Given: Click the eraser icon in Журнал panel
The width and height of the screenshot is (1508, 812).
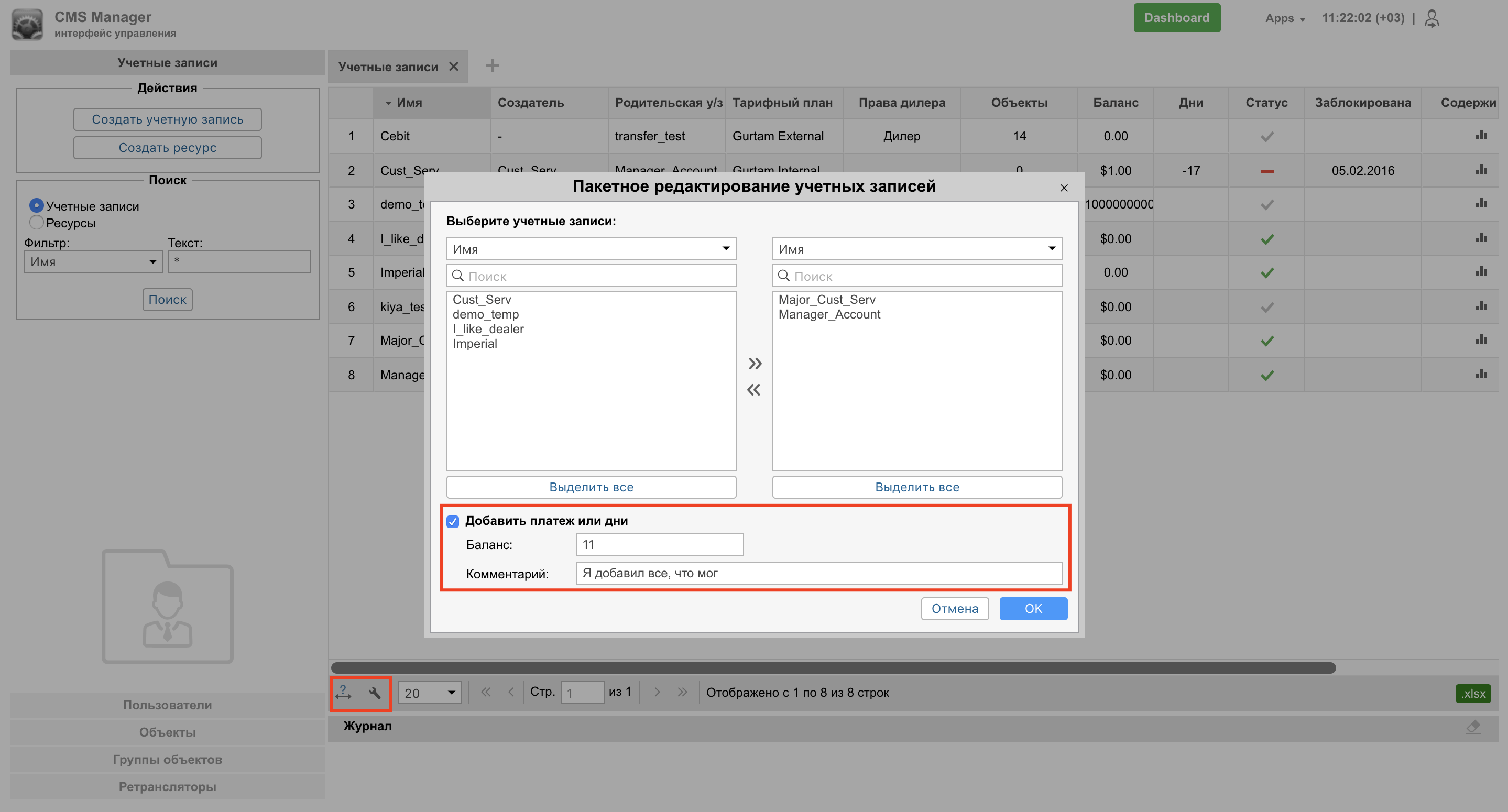Looking at the screenshot, I should click(1473, 727).
